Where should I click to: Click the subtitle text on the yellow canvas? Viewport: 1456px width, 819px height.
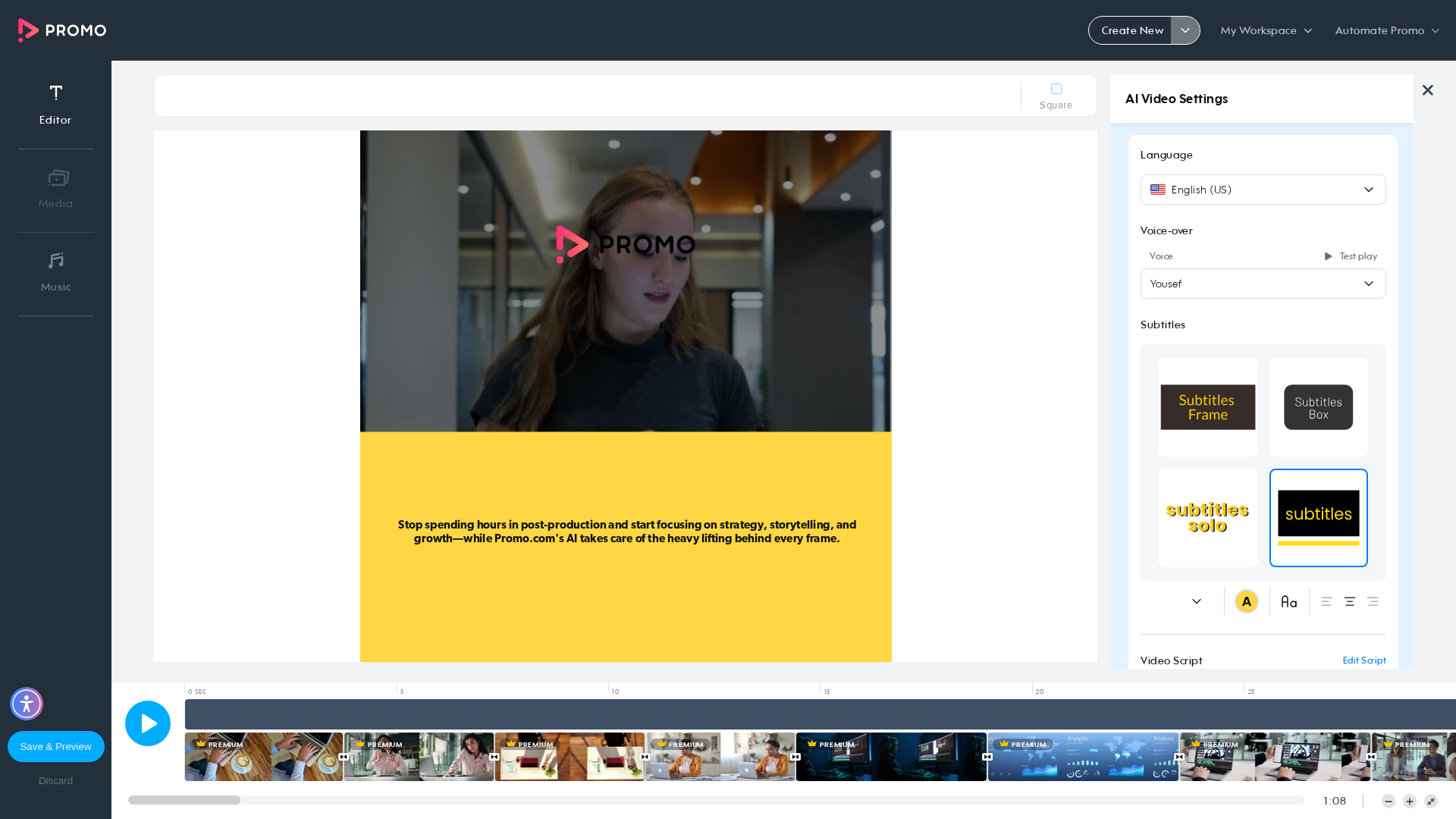[626, 532]
